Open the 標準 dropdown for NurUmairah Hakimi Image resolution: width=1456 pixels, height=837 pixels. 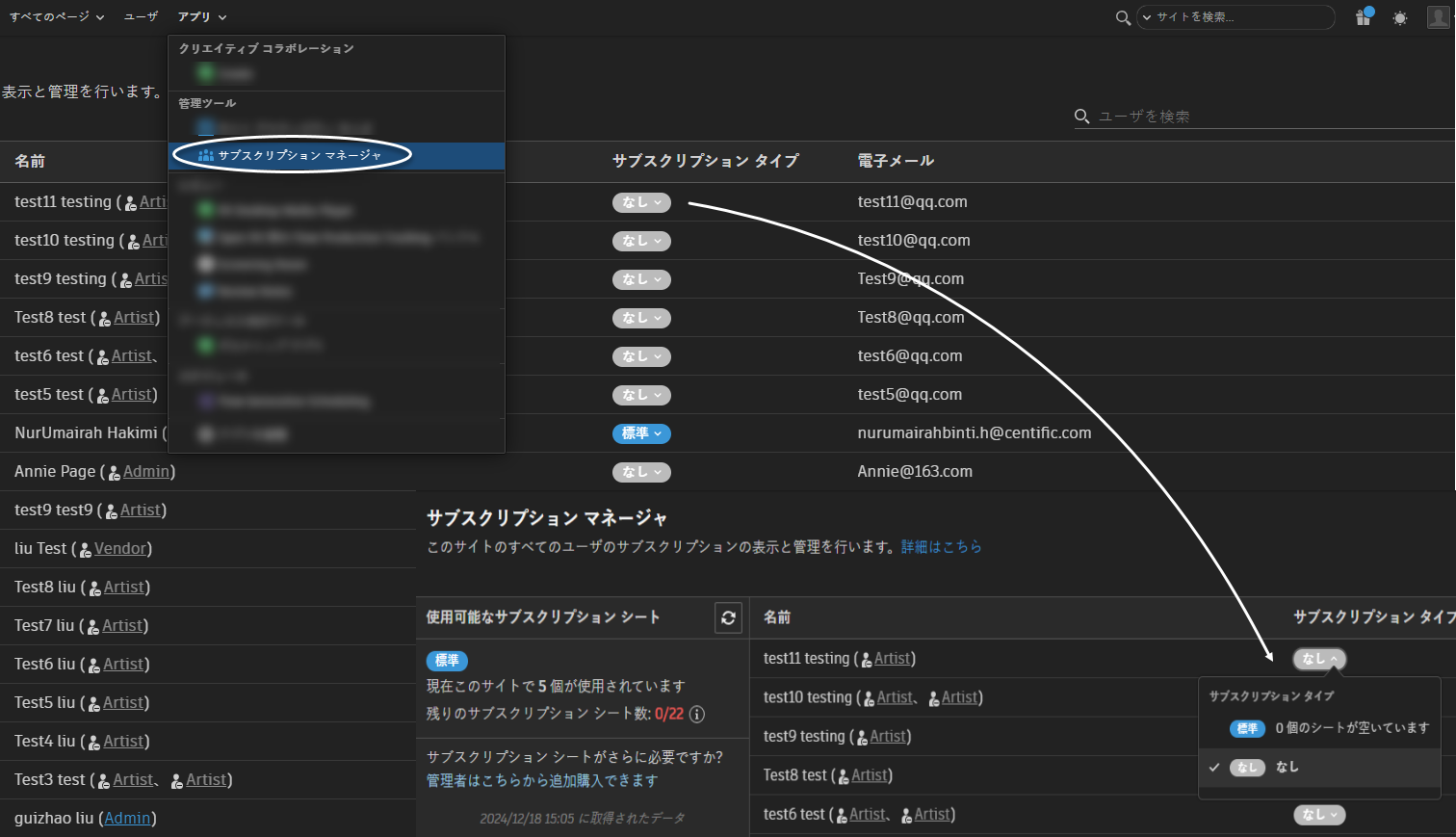click(641, 433)
